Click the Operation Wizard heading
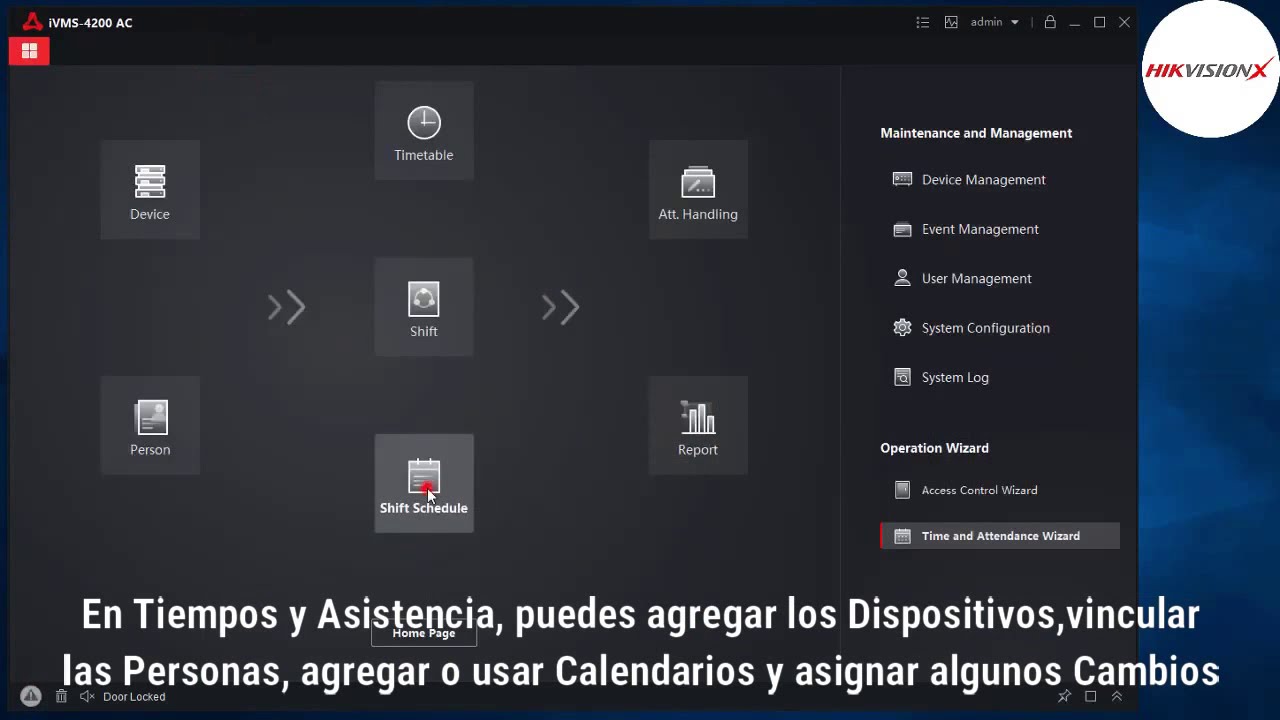Viewport: 1280px width, 720px height. 934,448
